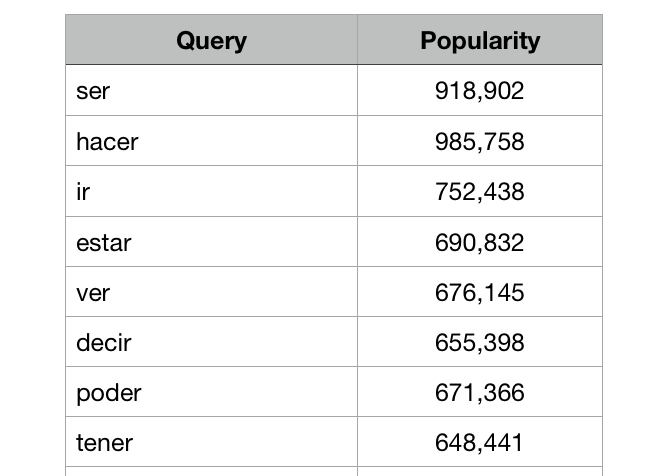Viewport: 670px width, 476px height.
Task: Click the "hacer" query cell
Action: [x=211, y=141]
